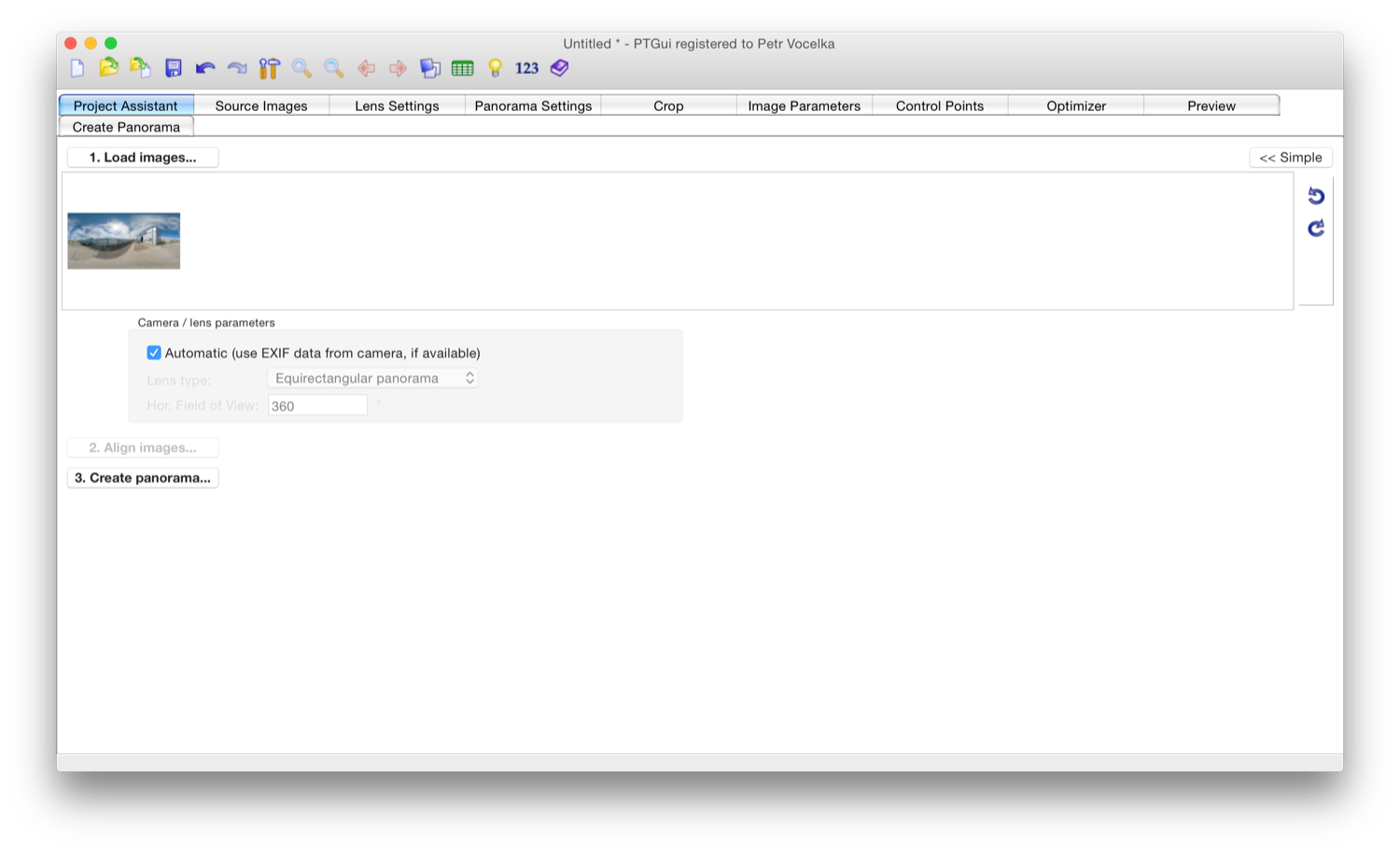The height and width of the screenshot is (852, 1400).
Task: Expand the Lens type dropdown
Action: [372, 378]
